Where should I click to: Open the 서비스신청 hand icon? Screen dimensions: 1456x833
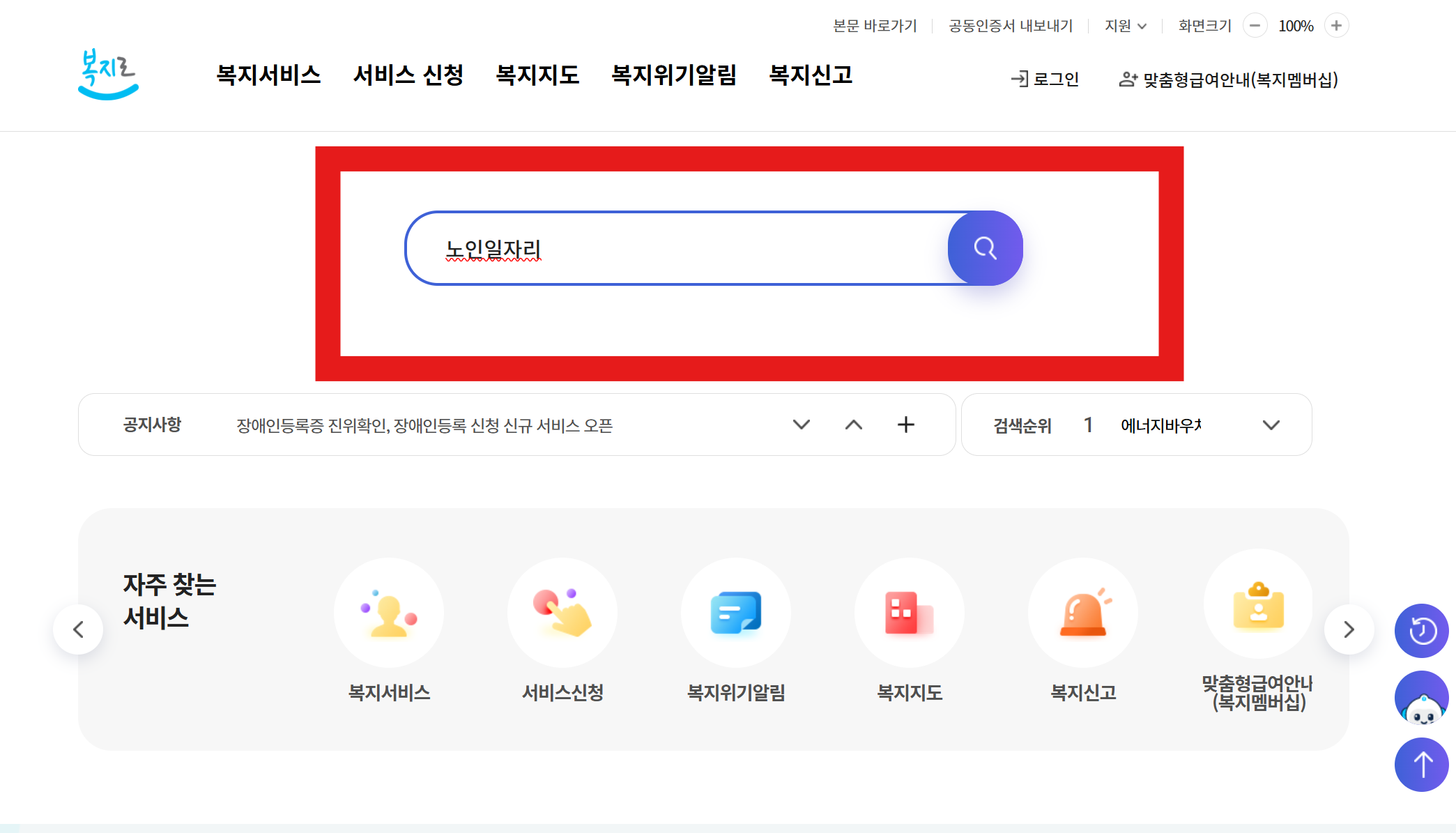click(562, 613)
